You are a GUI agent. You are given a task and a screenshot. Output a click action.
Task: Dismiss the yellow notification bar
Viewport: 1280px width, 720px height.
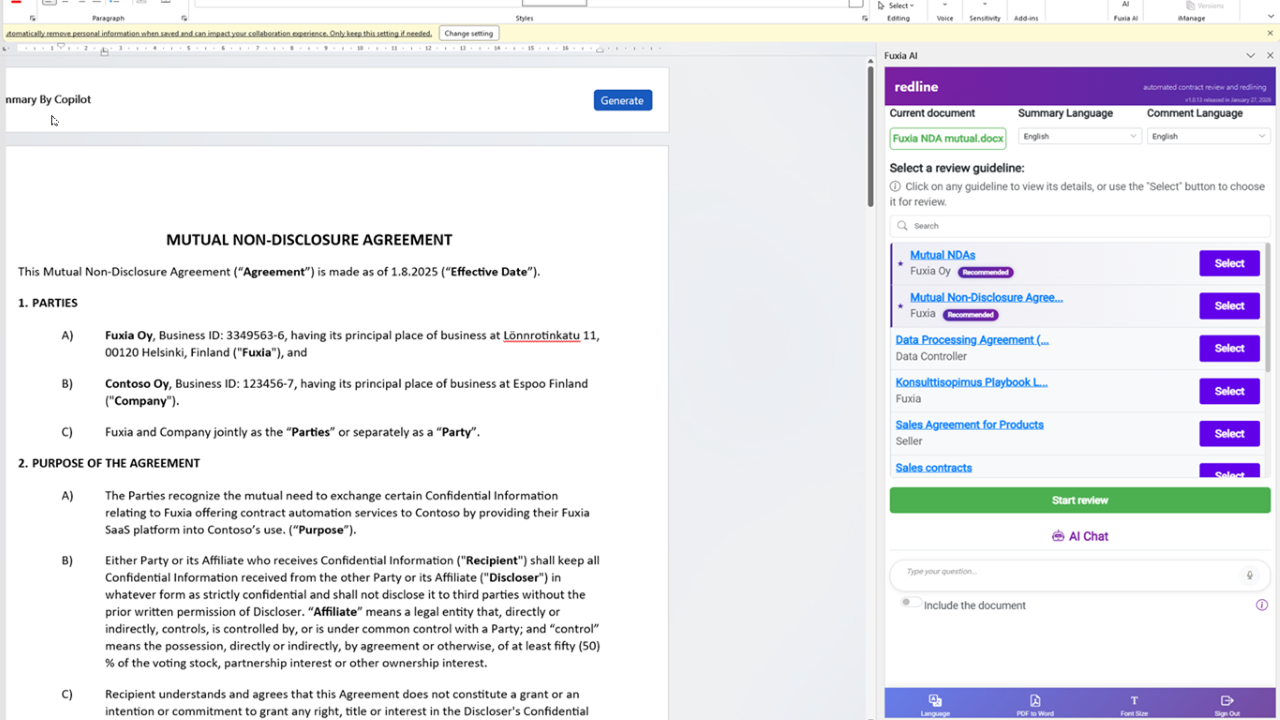[1270, 33]
